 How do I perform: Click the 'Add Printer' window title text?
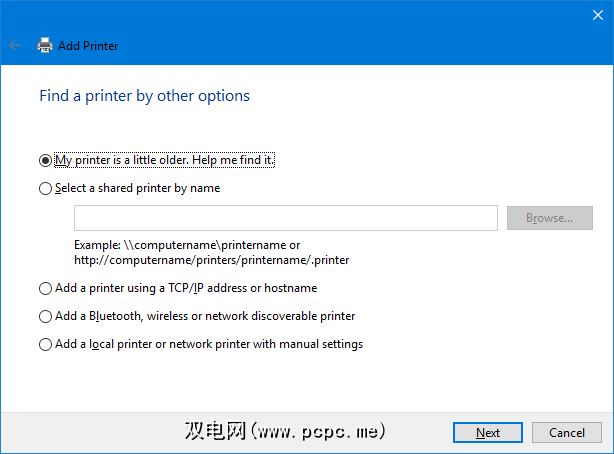pos(88,45)
